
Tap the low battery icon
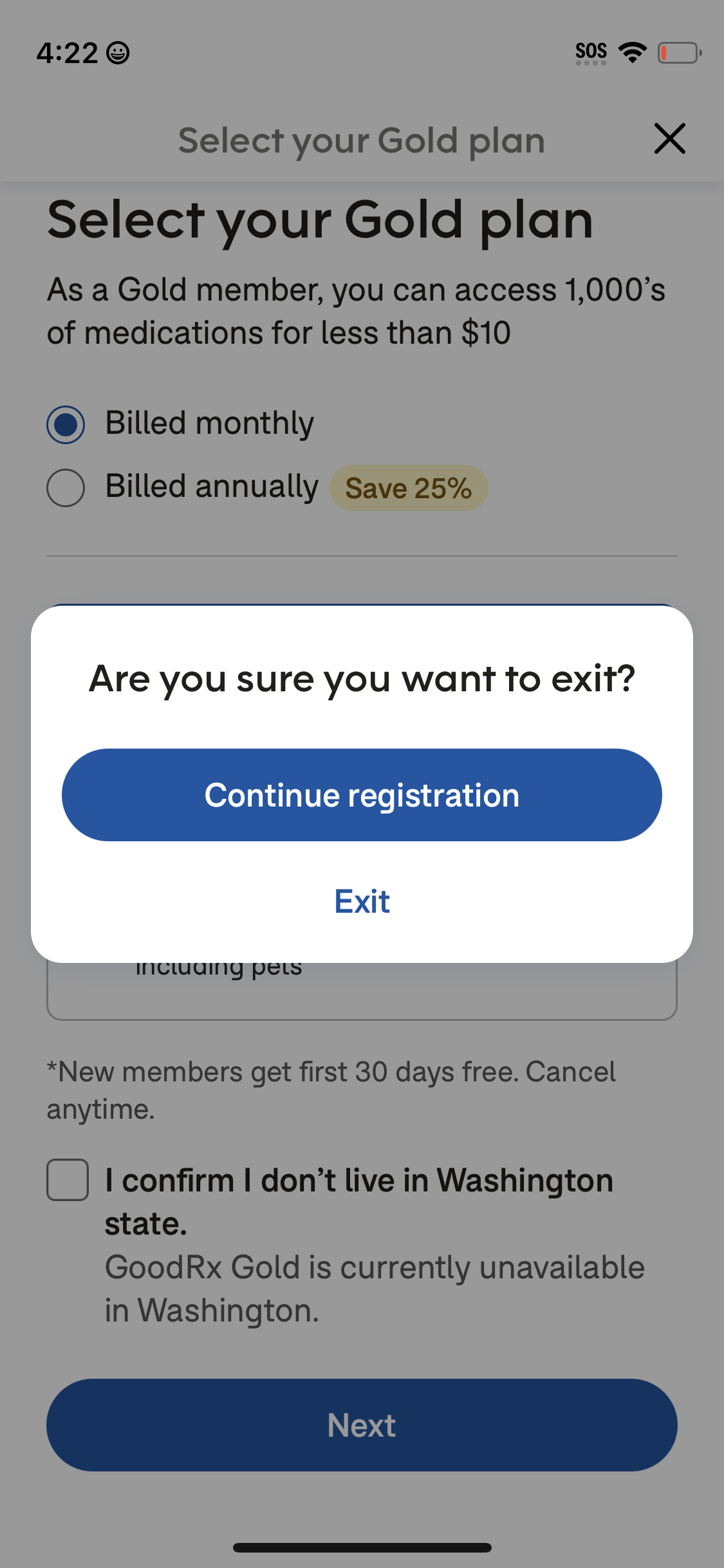(x=679, y=53)
